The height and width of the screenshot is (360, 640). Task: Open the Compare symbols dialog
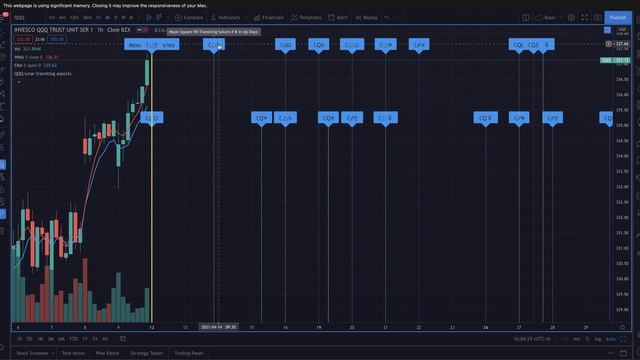(189, 18)
